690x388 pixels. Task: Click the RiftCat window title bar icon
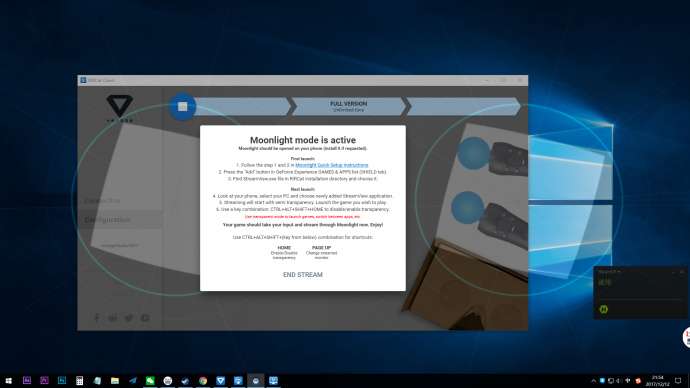83,80
